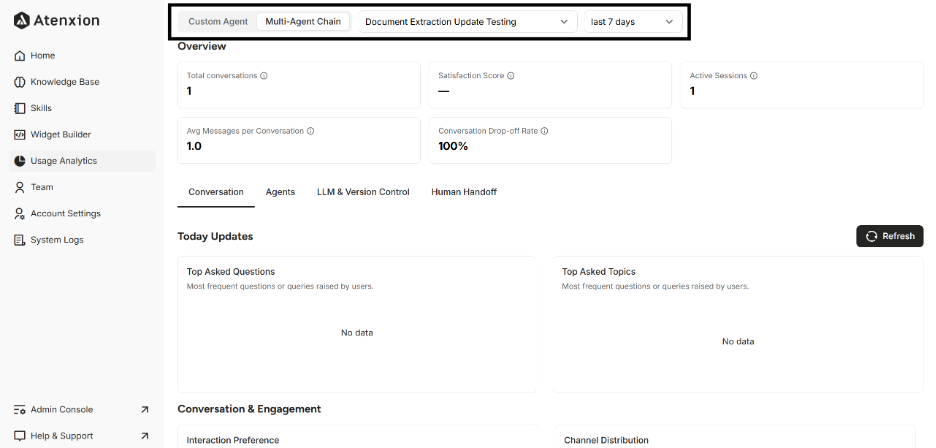936x448 pixels.
Task: Click the 1.0 average messages value
Action: coord(194,146)
